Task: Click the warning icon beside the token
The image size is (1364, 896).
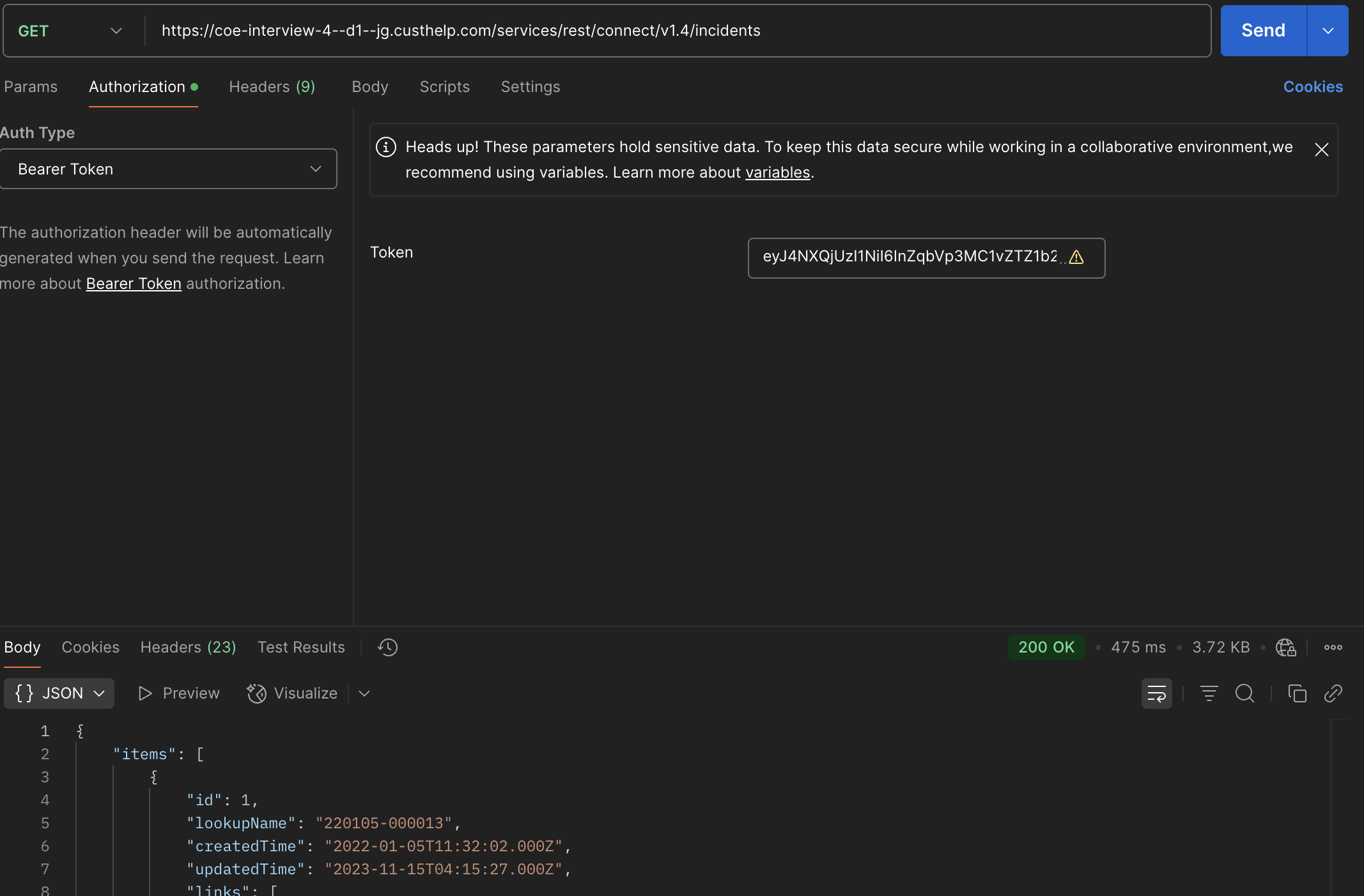Action: point(1076,258)
